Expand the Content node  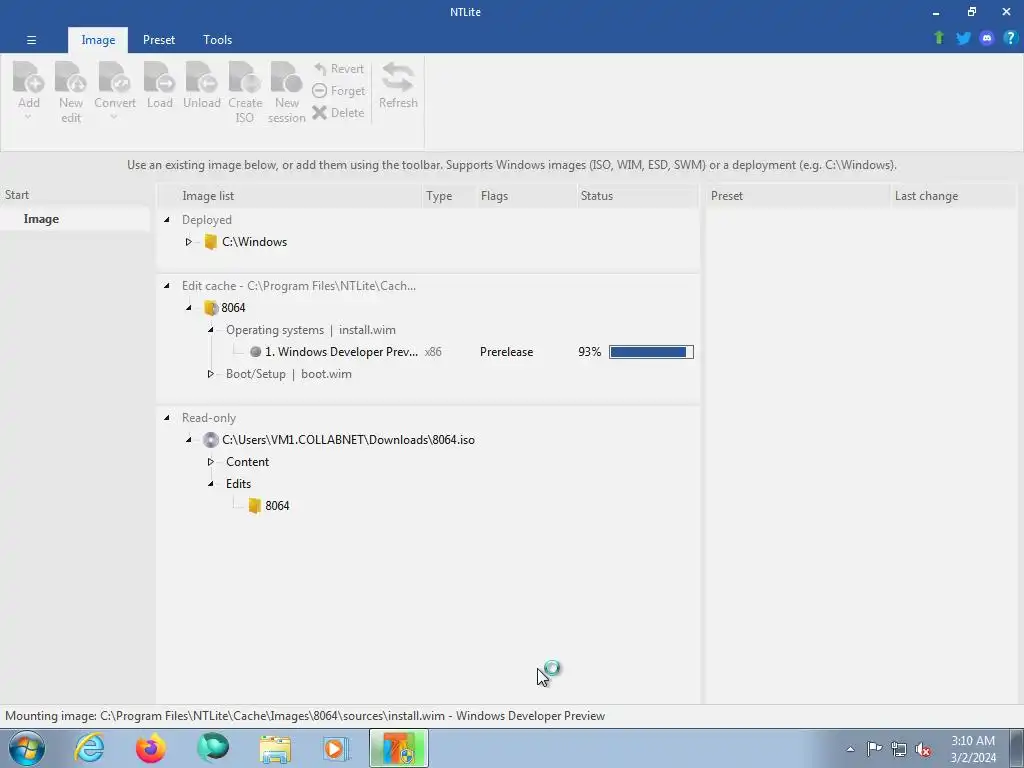tap(211, 462)
